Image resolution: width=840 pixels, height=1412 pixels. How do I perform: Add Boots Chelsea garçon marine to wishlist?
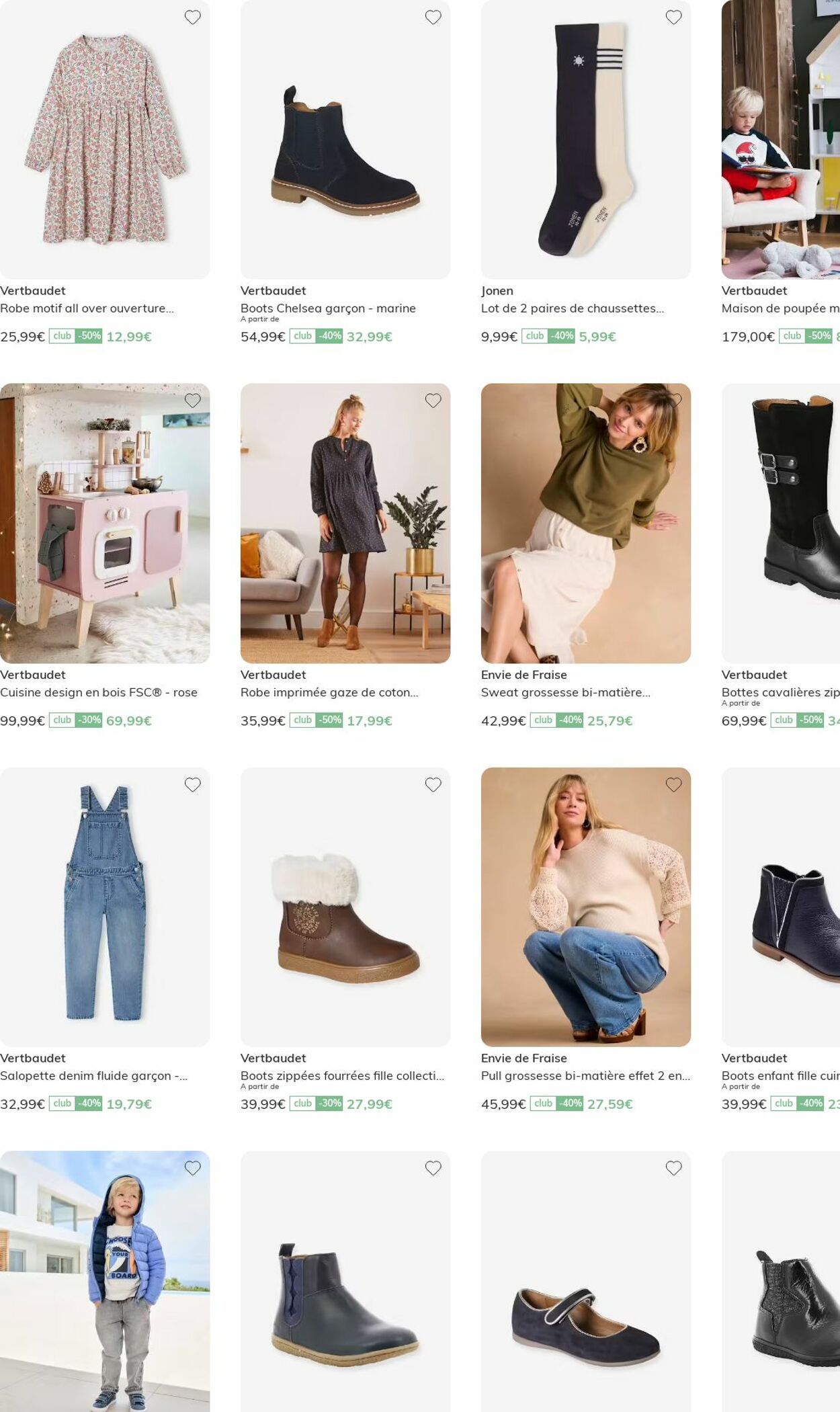click(x=433, y=17)
